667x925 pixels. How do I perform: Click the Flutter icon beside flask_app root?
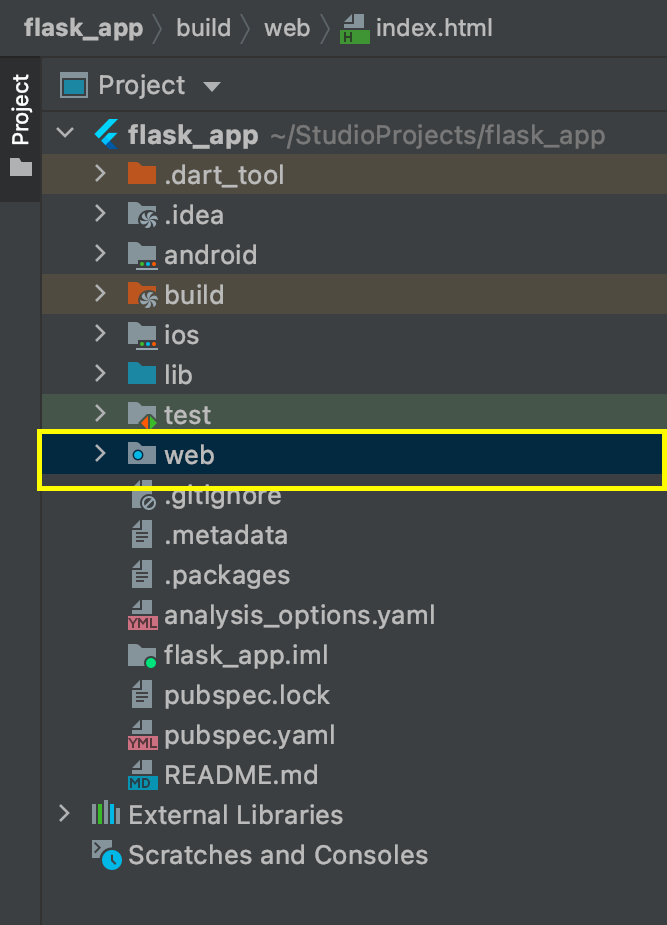[x=107, y=135]
